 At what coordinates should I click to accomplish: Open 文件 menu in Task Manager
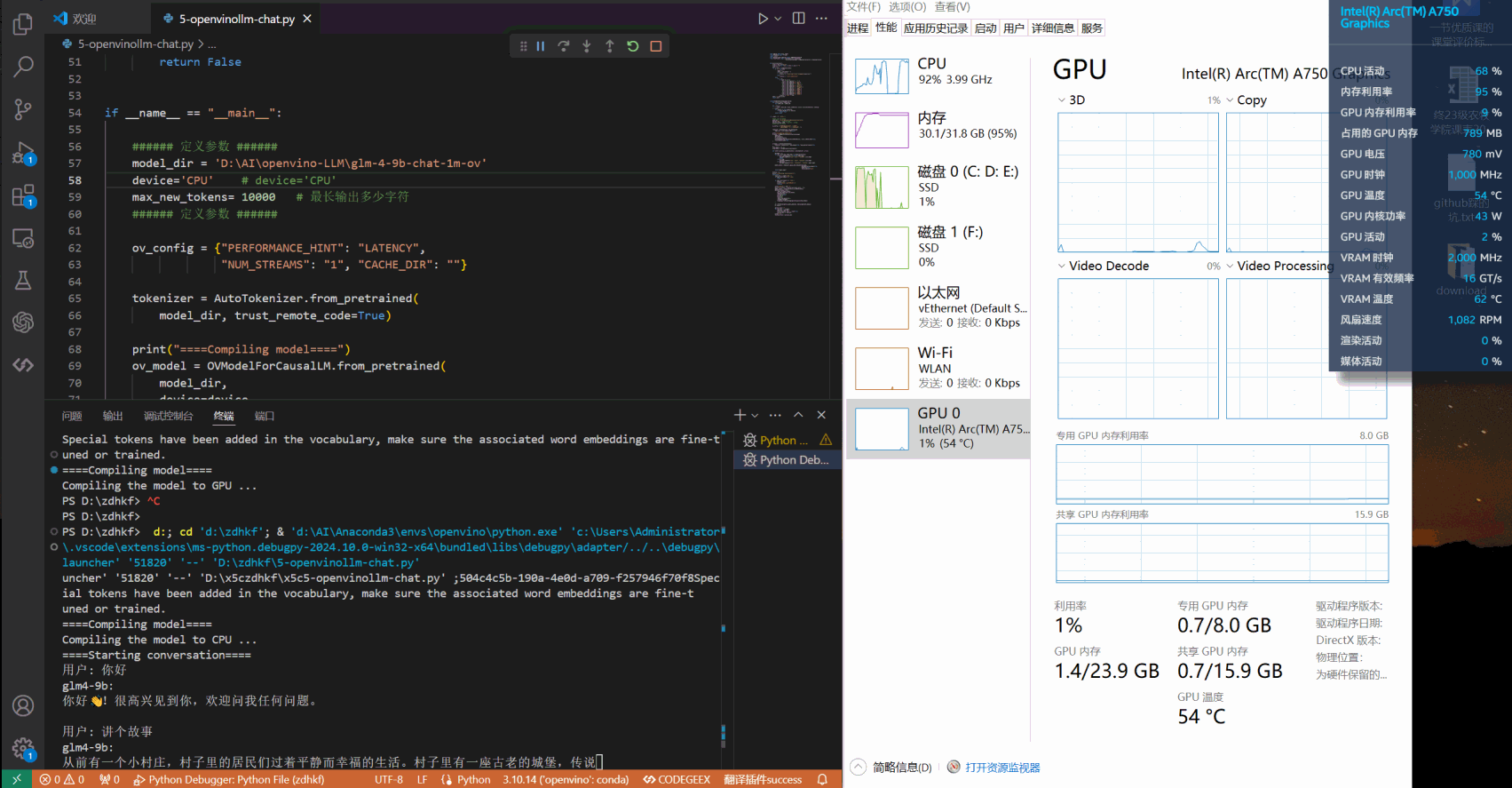coord(864,6)
